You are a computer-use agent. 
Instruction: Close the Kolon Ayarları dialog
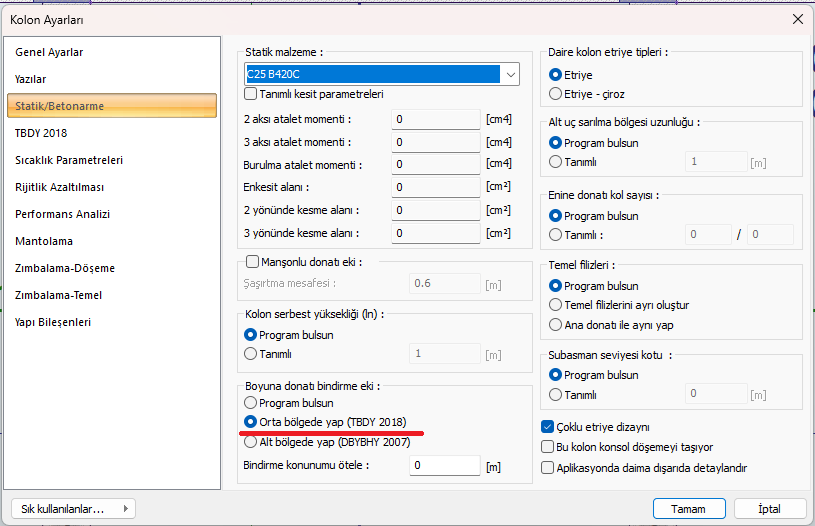tap(796, 19)
